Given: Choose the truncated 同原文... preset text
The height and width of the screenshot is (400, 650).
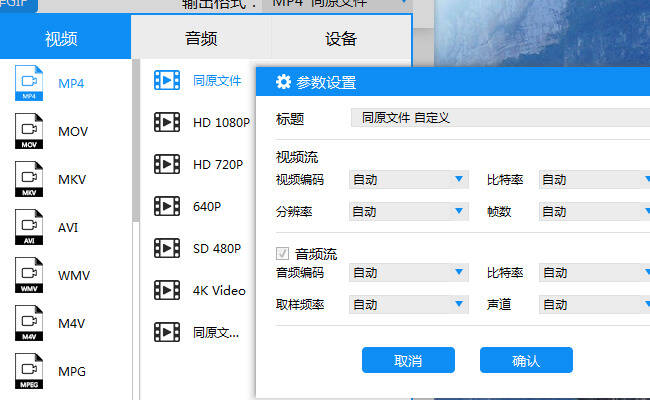Looking at the screenshot, I should click(216, 332).
